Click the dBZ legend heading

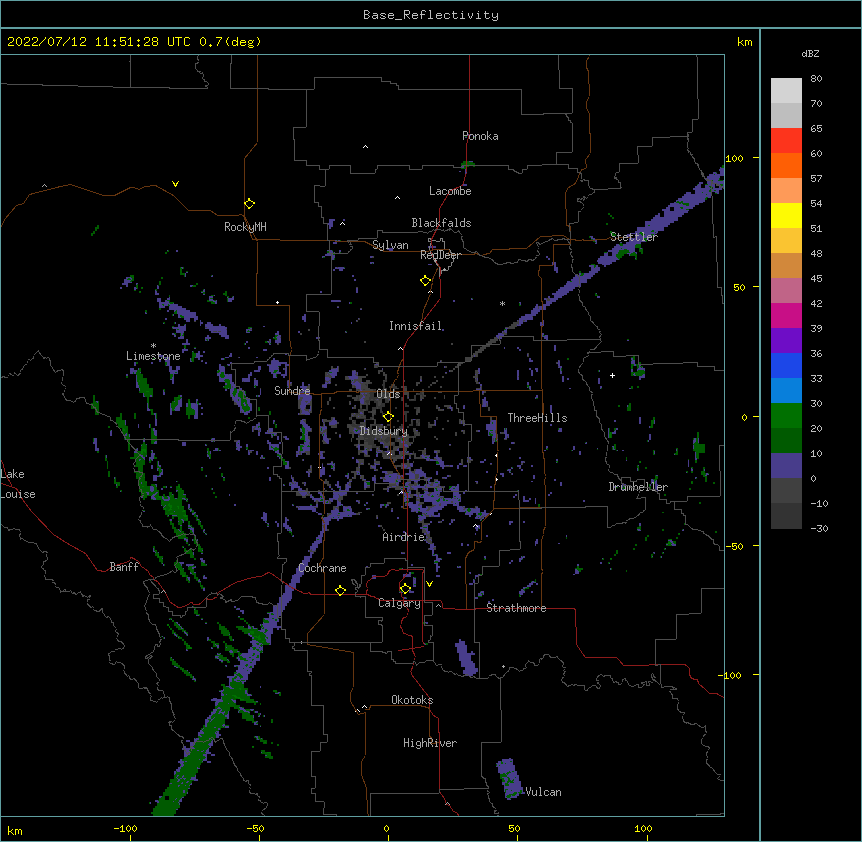pyautogui.click(x=810, y=53)
